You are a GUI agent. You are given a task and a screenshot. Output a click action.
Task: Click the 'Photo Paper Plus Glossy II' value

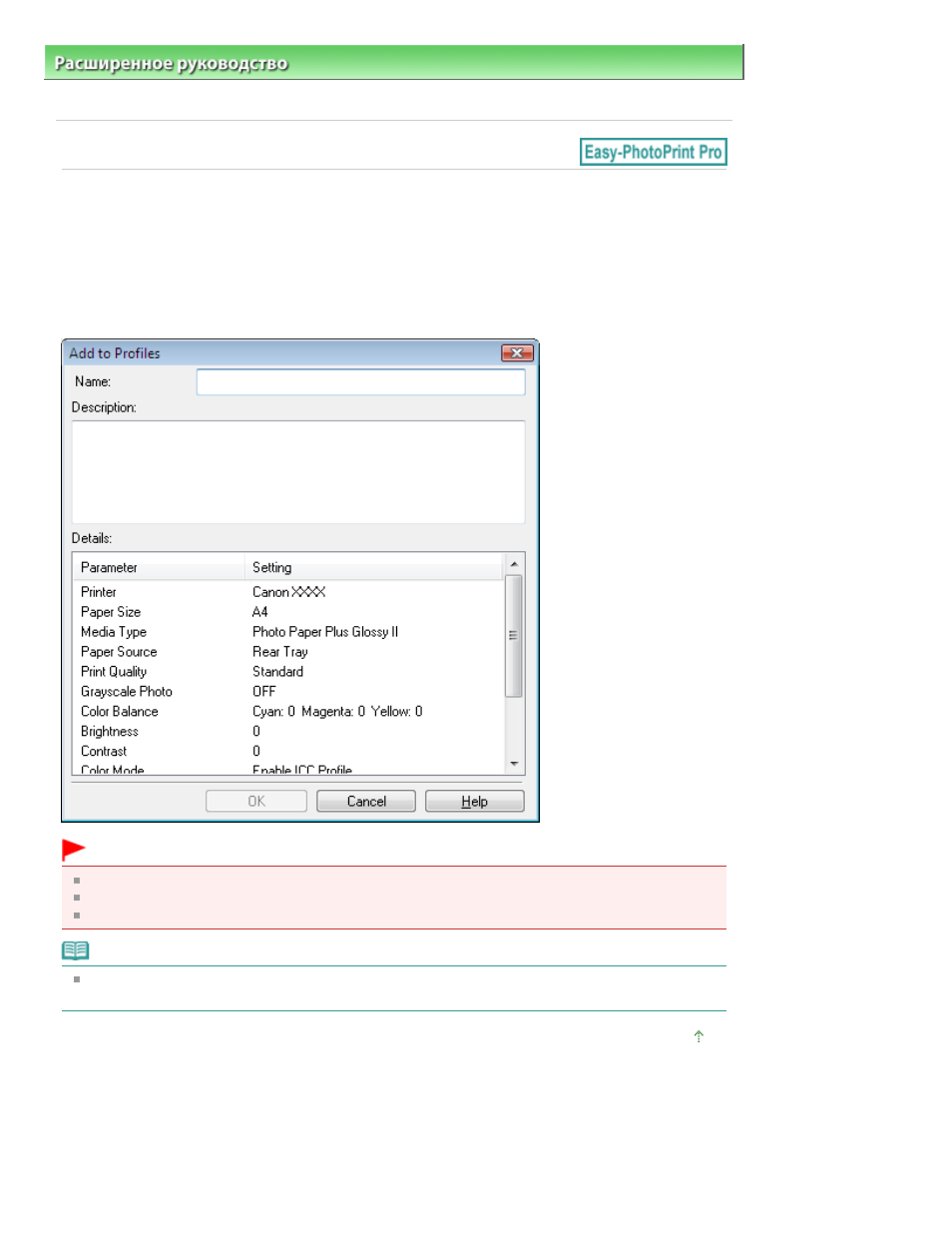[x=325, y=632]
